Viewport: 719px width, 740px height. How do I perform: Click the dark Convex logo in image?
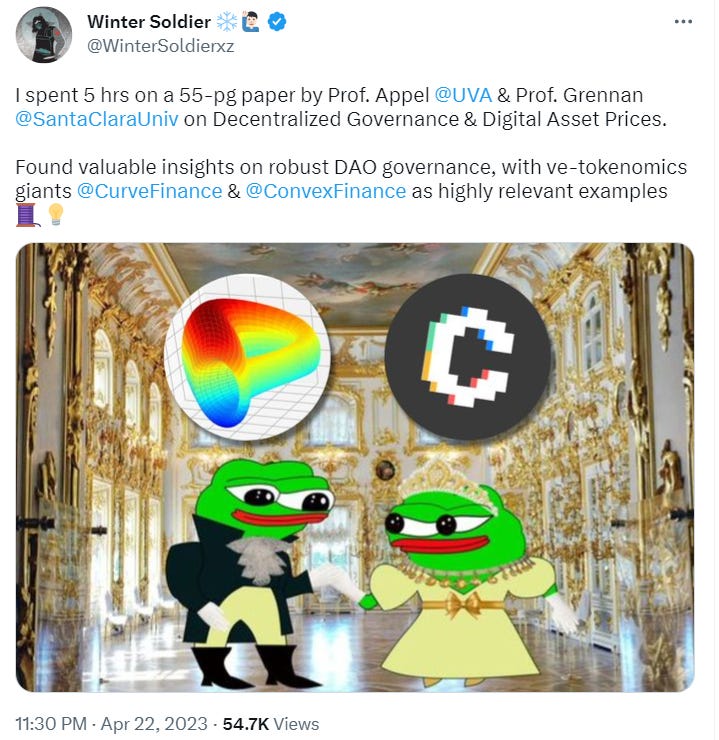coord(468,357)
